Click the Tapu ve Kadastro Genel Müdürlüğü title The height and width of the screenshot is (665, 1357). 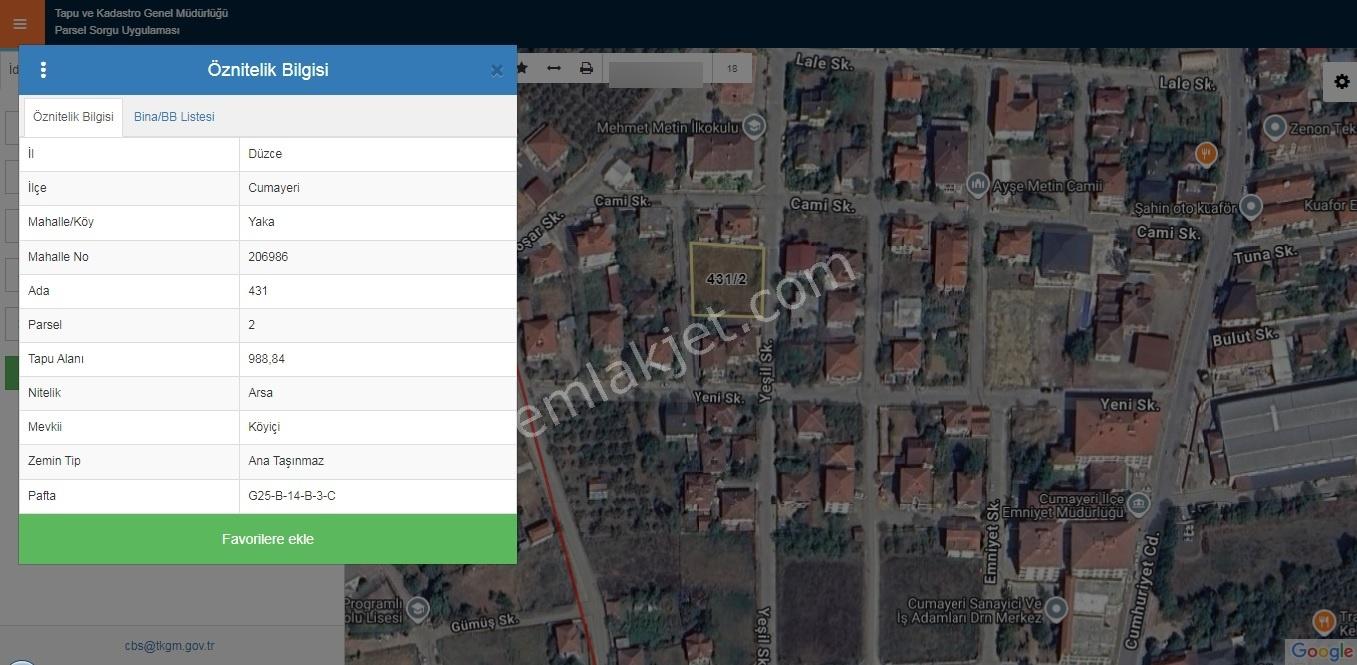click(142, 13)
